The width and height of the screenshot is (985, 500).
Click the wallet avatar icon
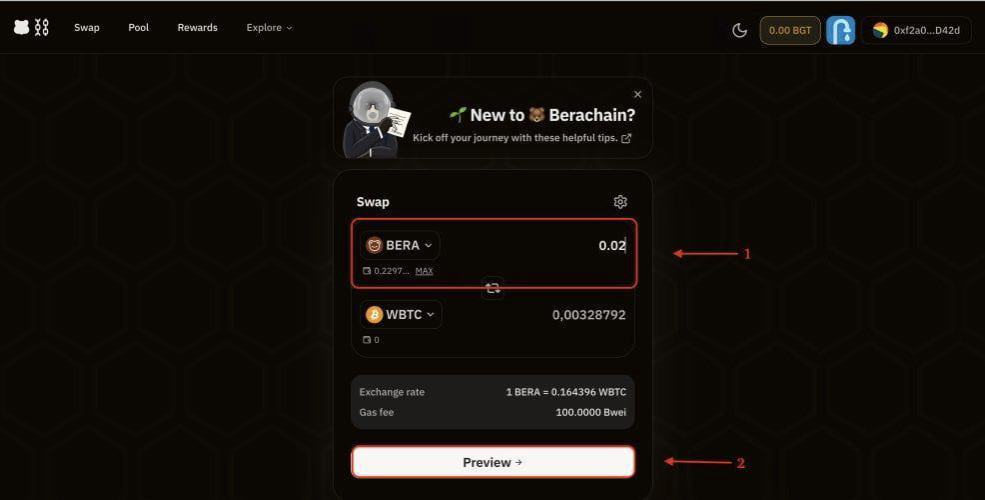tap(880, 30)
